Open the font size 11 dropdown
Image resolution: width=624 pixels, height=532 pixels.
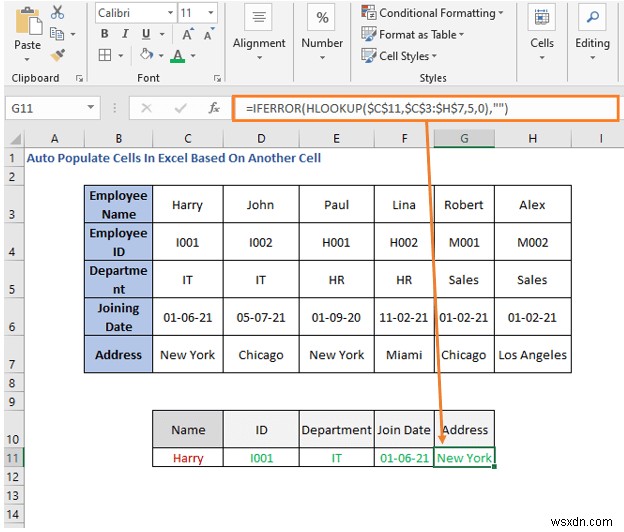(211, 13)
